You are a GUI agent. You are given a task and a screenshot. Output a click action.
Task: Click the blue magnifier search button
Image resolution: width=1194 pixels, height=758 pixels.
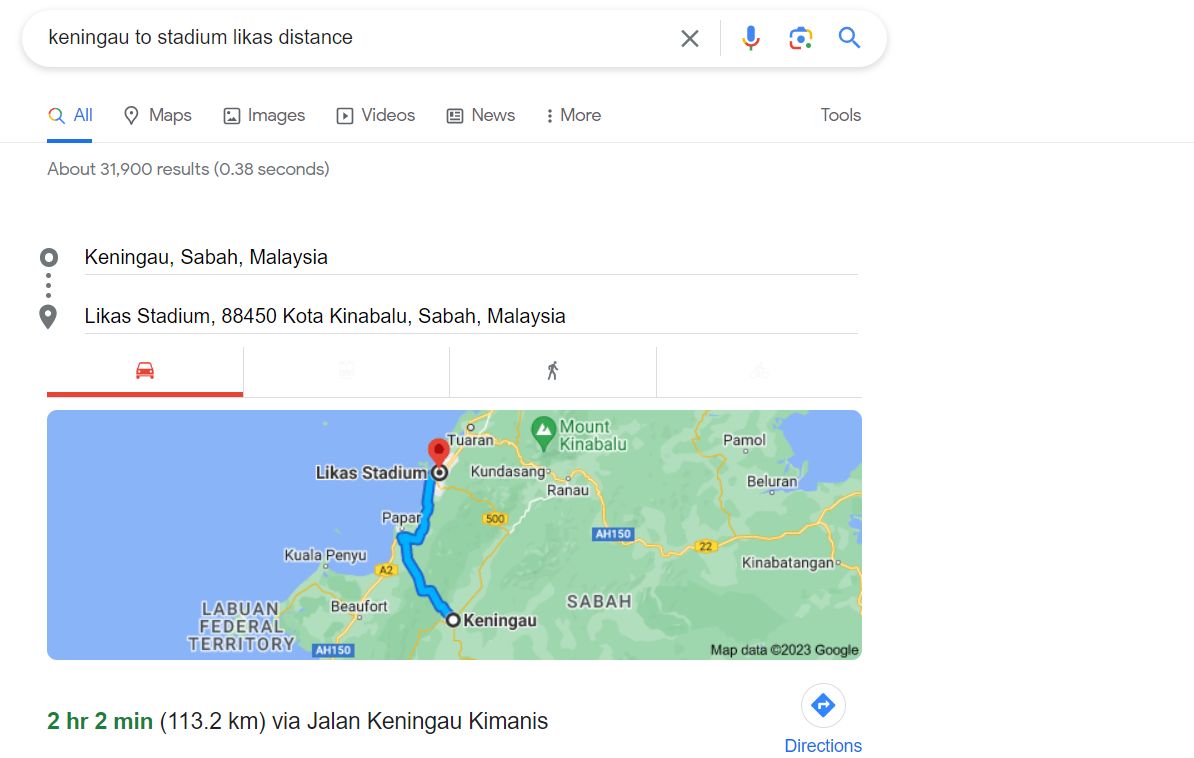click(x=849, y=37)
